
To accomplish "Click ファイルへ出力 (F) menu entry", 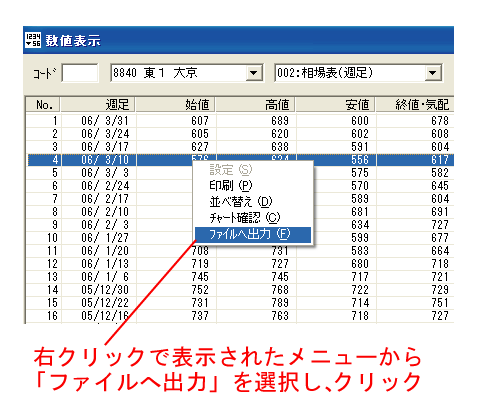I will click(253, 235).
